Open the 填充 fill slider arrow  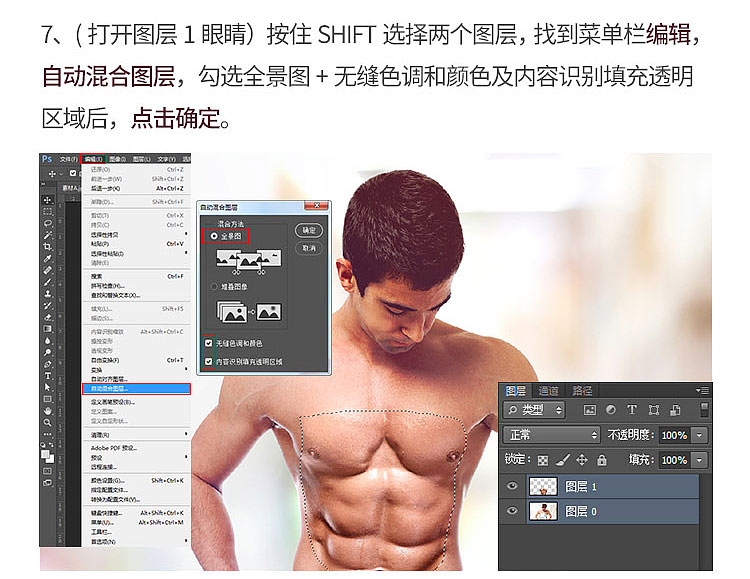[700, 460]
